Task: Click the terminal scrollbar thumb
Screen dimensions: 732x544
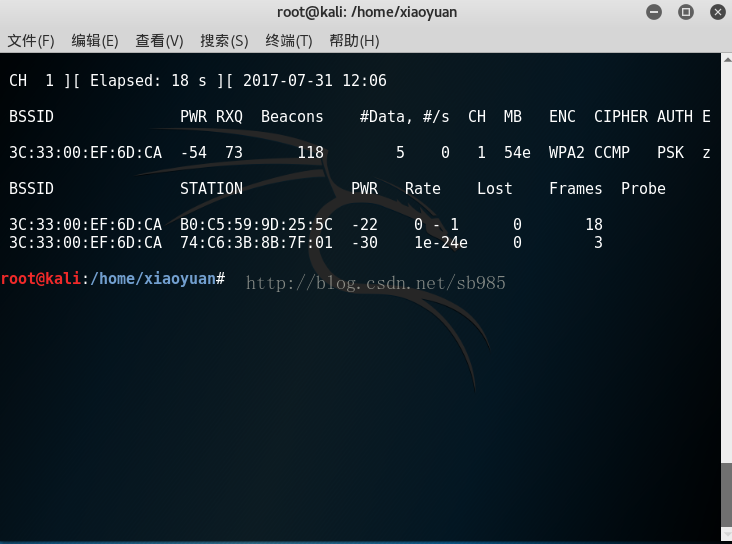Action: coord(727,494)
